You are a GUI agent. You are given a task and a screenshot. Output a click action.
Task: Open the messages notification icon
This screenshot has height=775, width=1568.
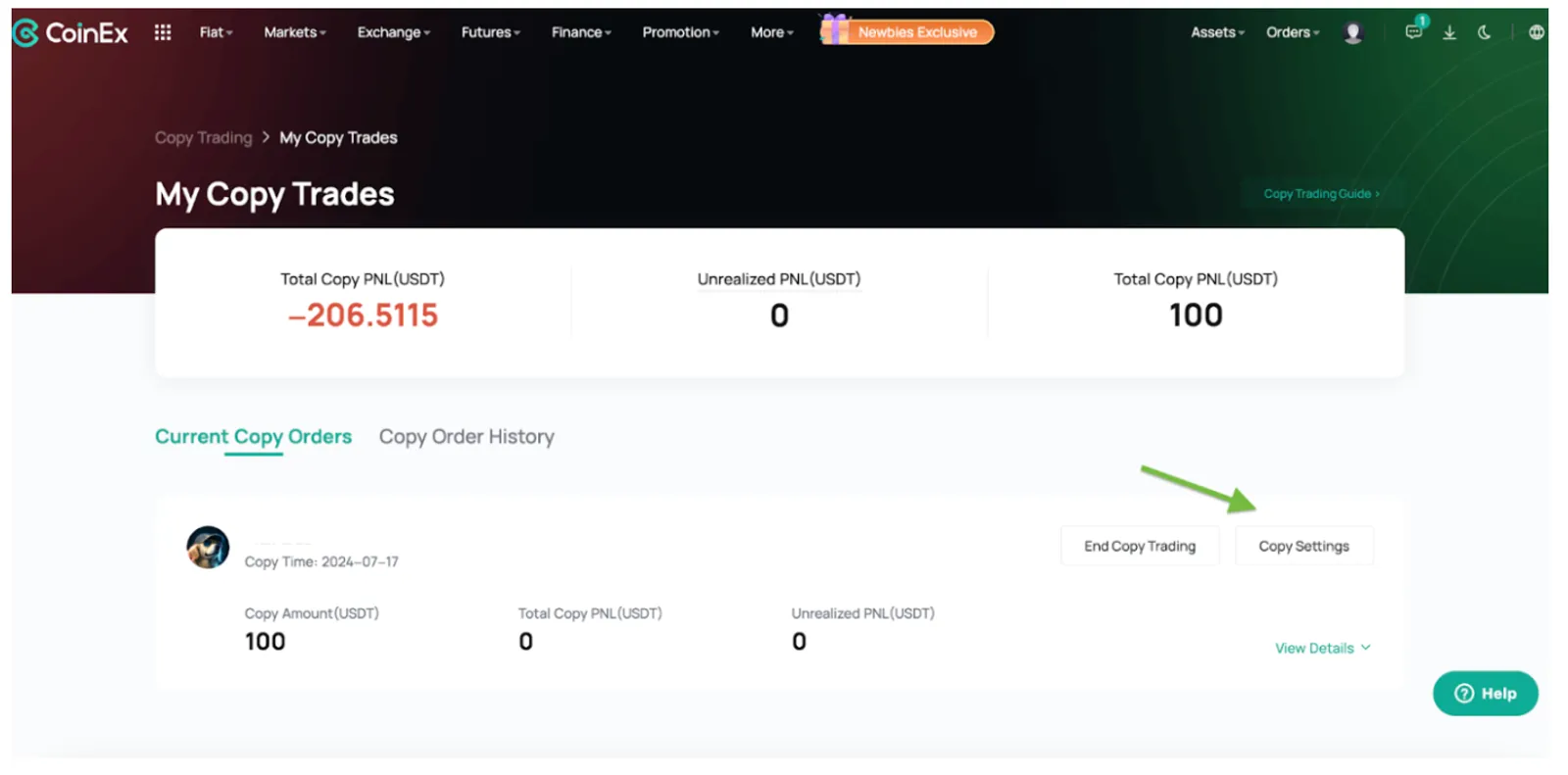point(1414,31)
